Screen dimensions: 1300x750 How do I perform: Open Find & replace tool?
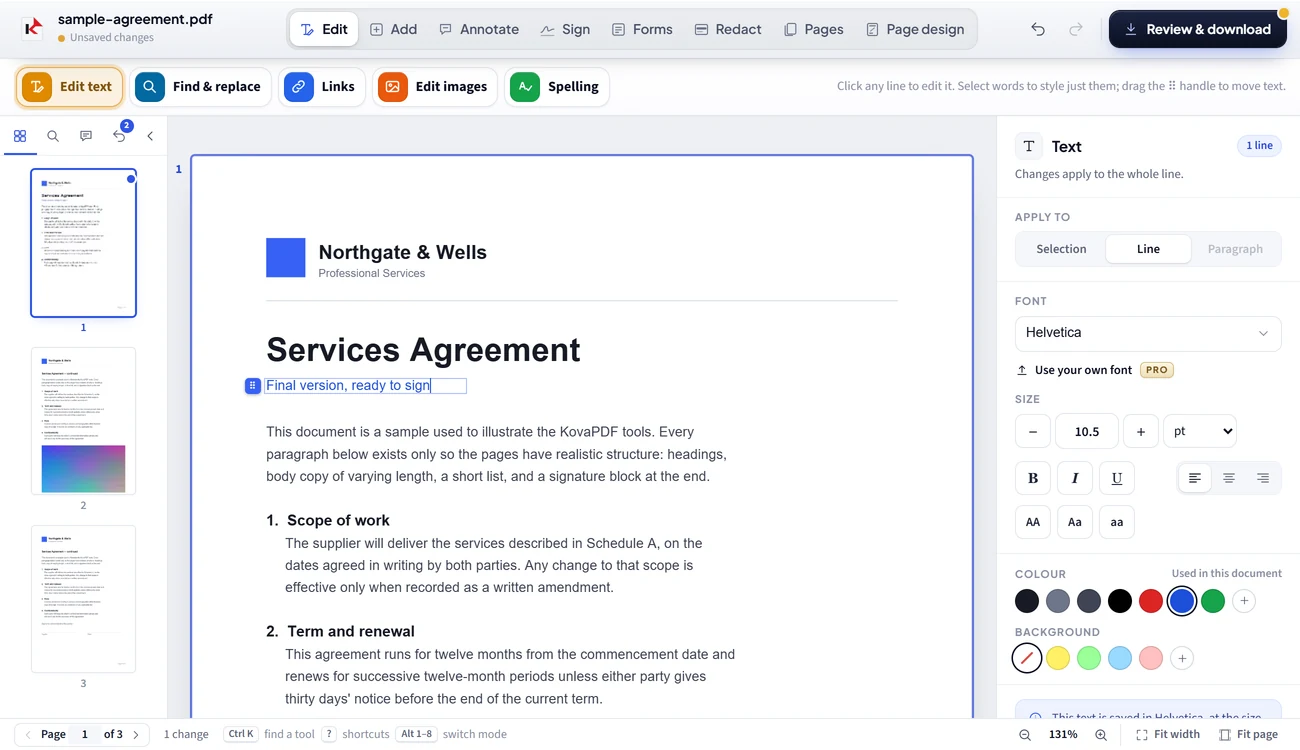(201, 87)
